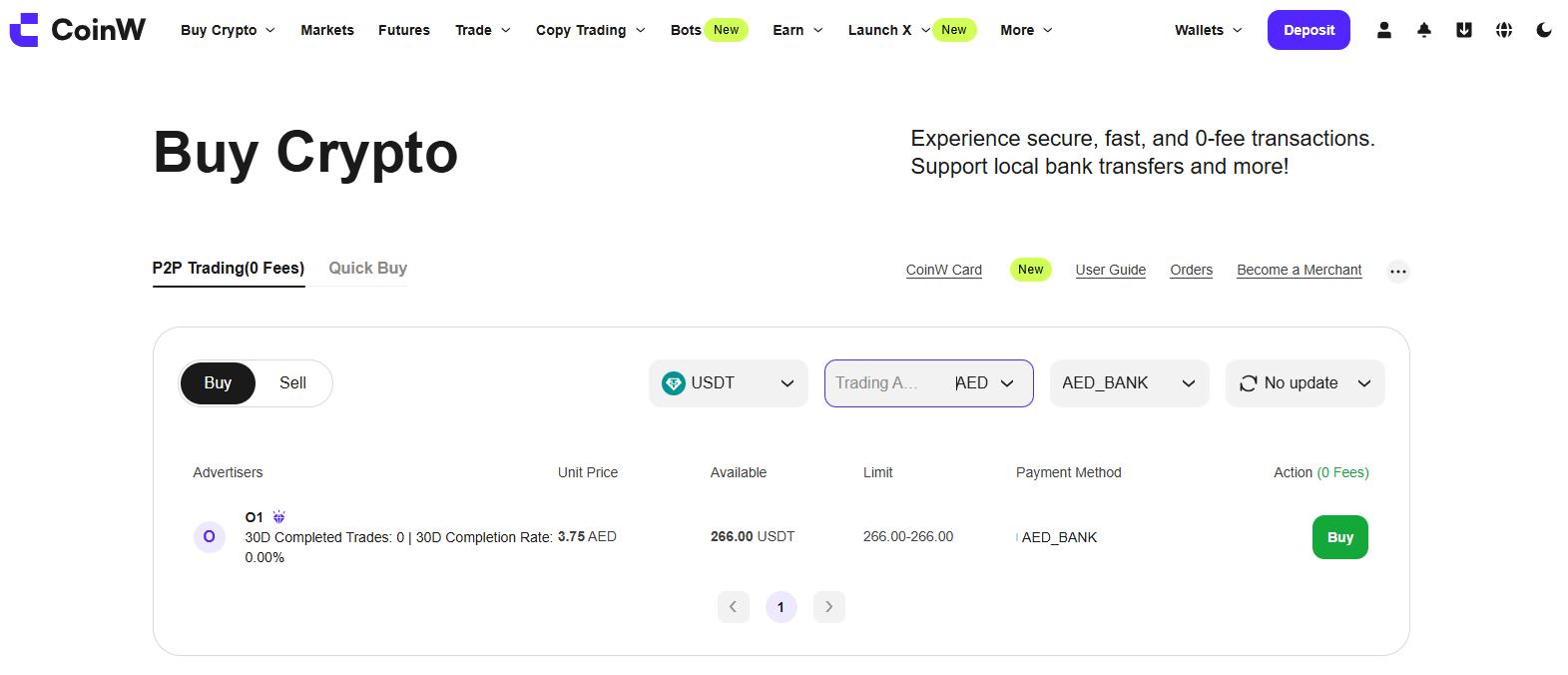Open the language globe icon
The image size is (1568, 675).
tap(1504, 30)
